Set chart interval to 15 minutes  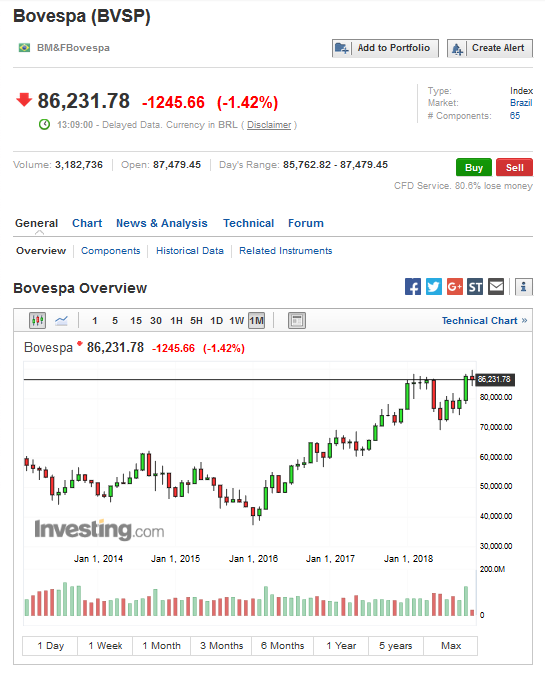click(136, 321)
